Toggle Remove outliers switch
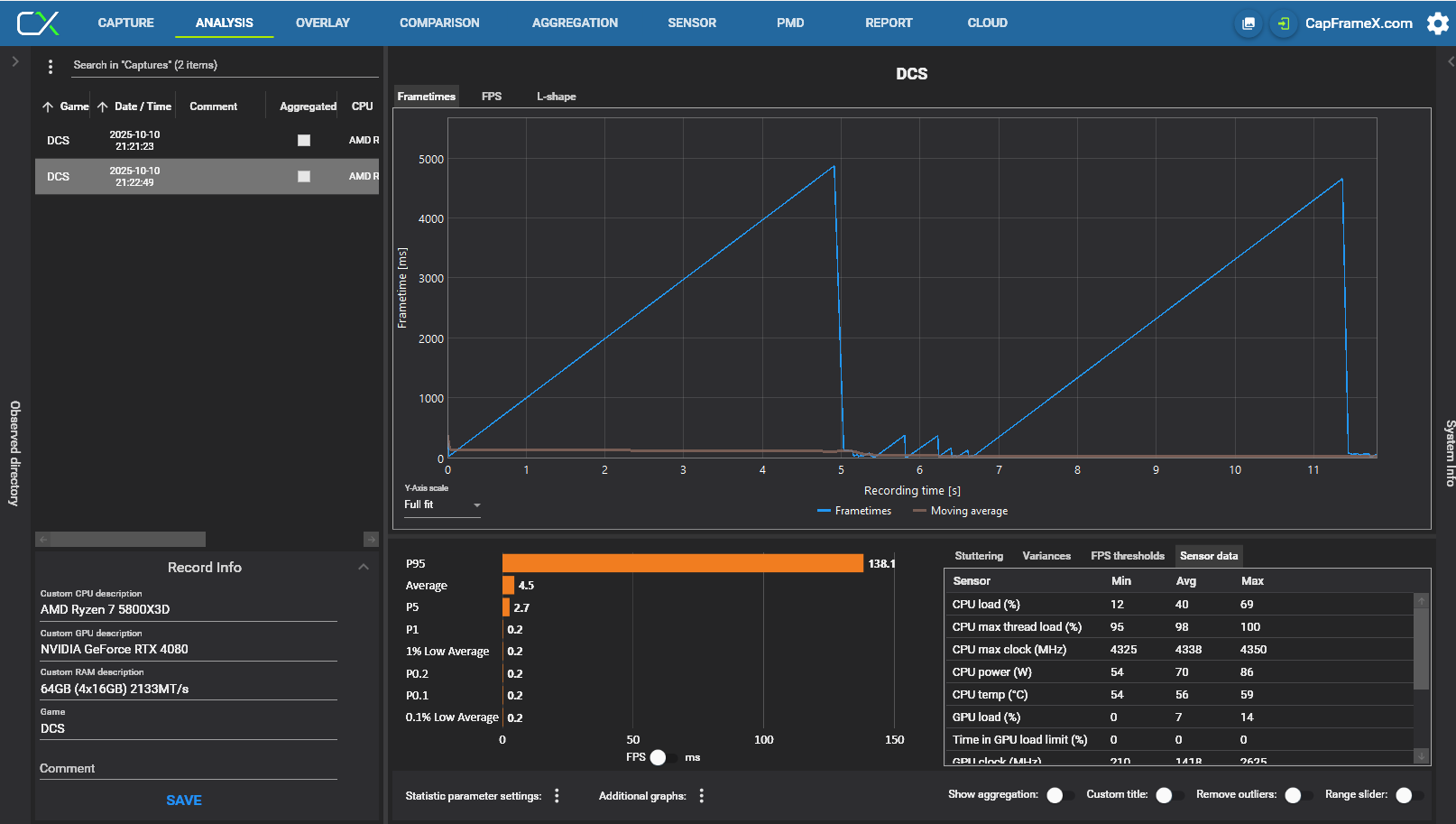 click(x=1298, y=795)
